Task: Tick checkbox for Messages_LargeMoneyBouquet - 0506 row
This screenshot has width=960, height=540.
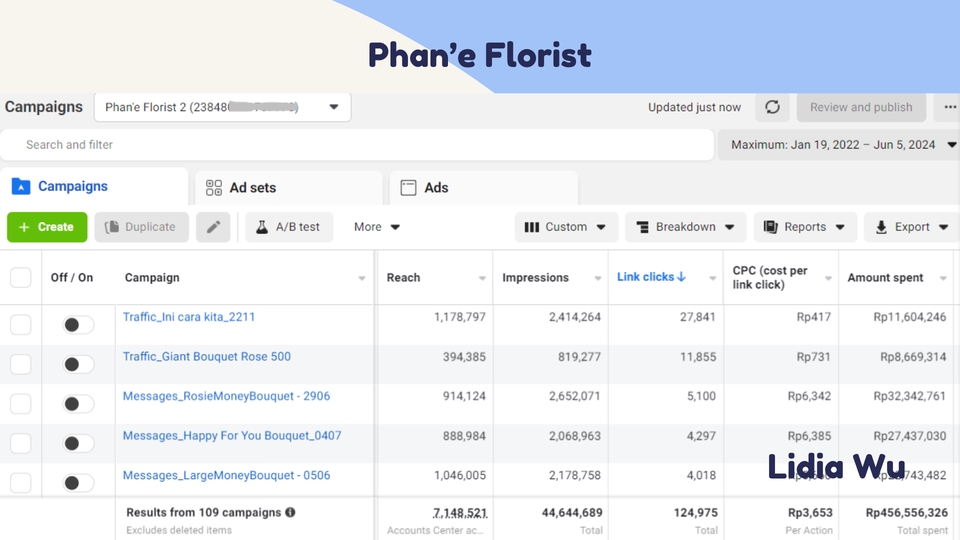Action: tap(21, 482)
